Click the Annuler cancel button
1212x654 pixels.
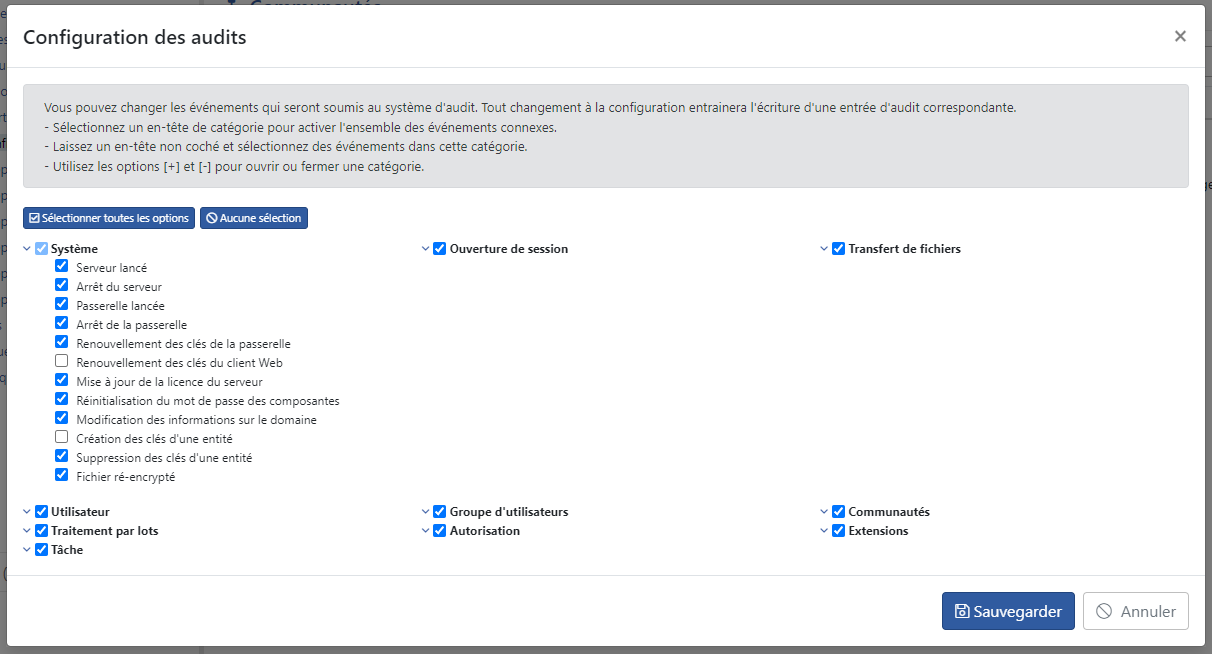1135,611
